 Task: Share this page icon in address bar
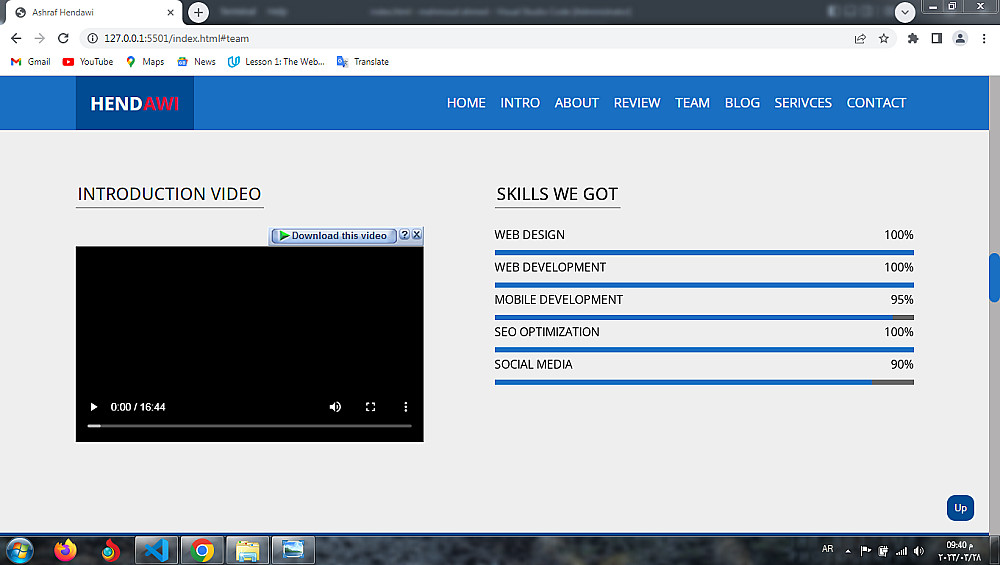[860, 38]
